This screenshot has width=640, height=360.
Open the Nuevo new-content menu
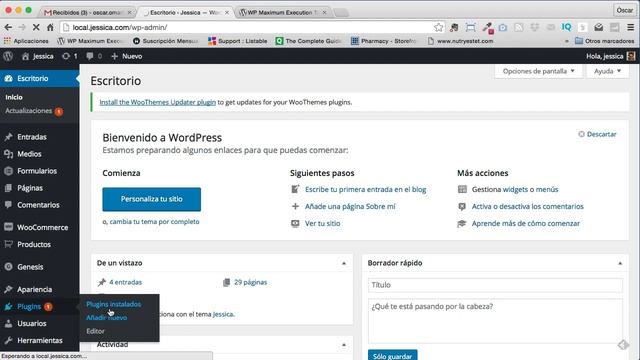tap(127, 56)
